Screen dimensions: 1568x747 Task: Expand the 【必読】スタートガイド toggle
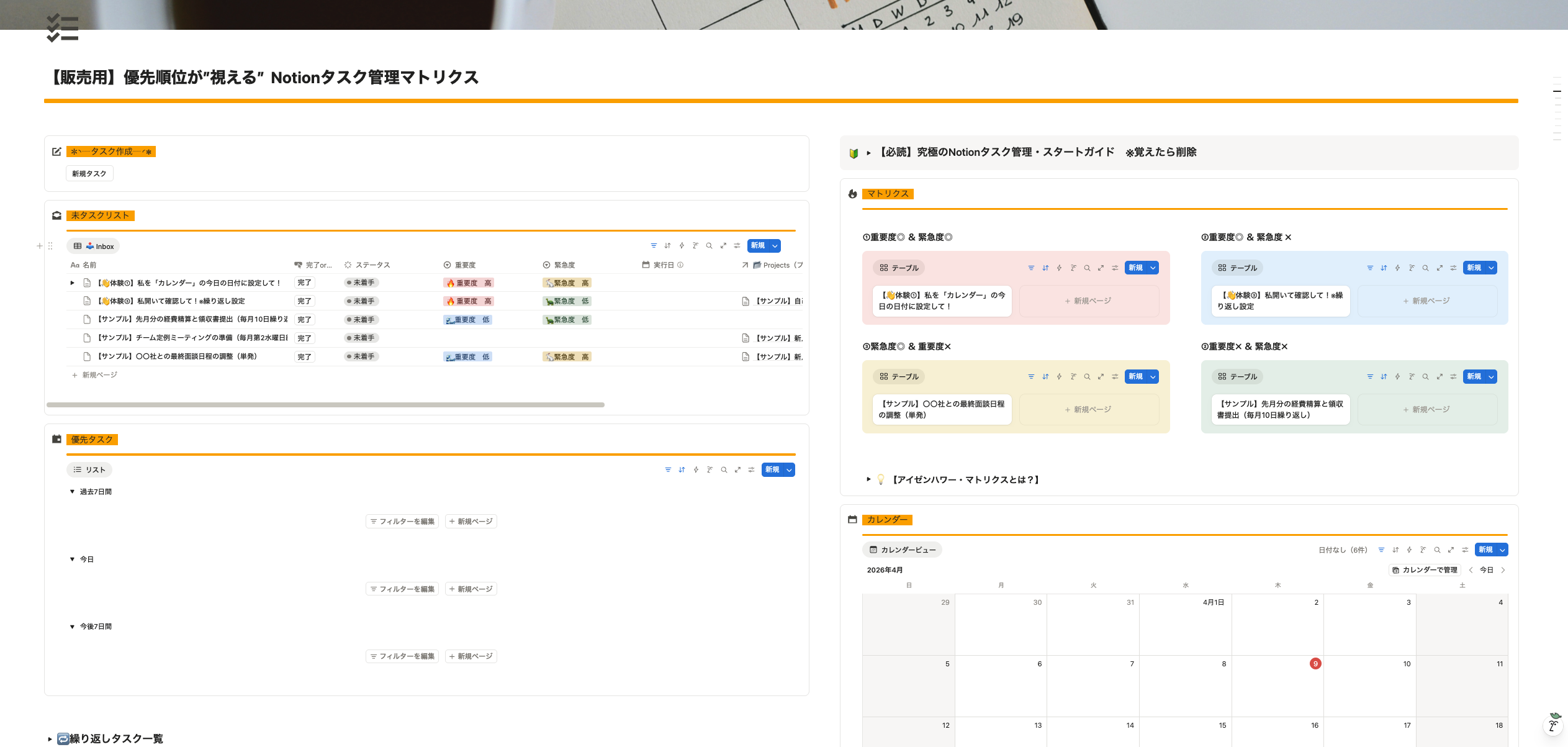point(868,153)
